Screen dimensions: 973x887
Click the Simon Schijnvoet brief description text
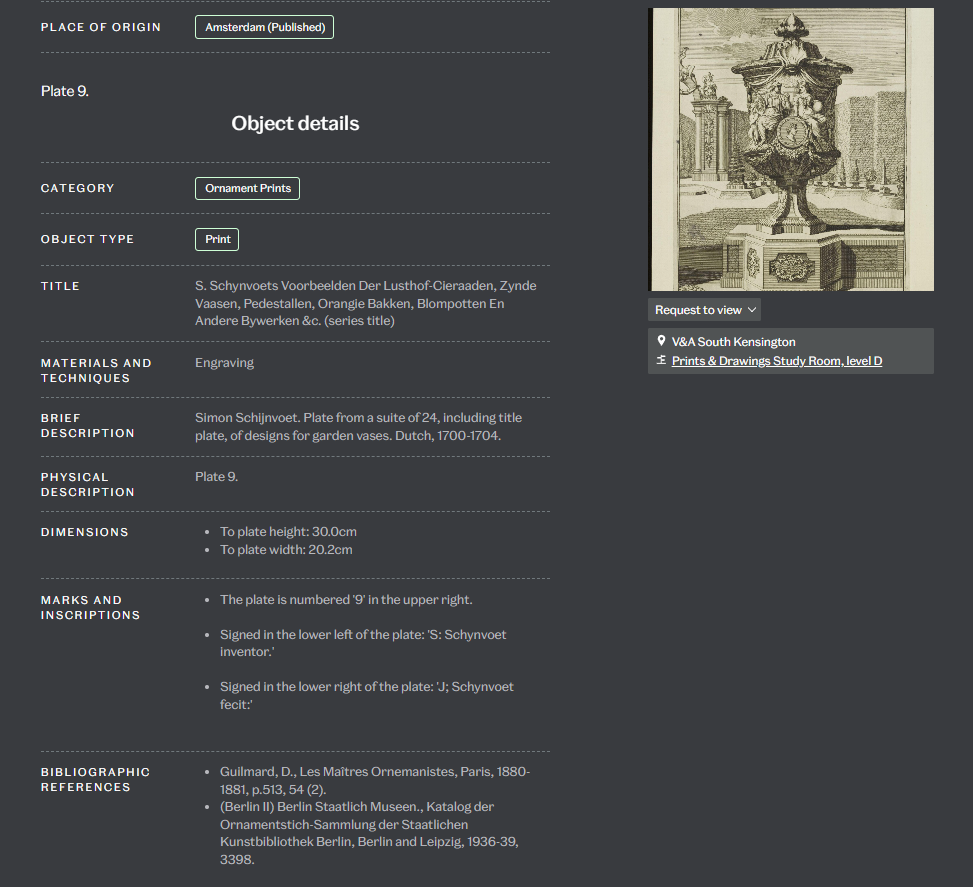358,427
